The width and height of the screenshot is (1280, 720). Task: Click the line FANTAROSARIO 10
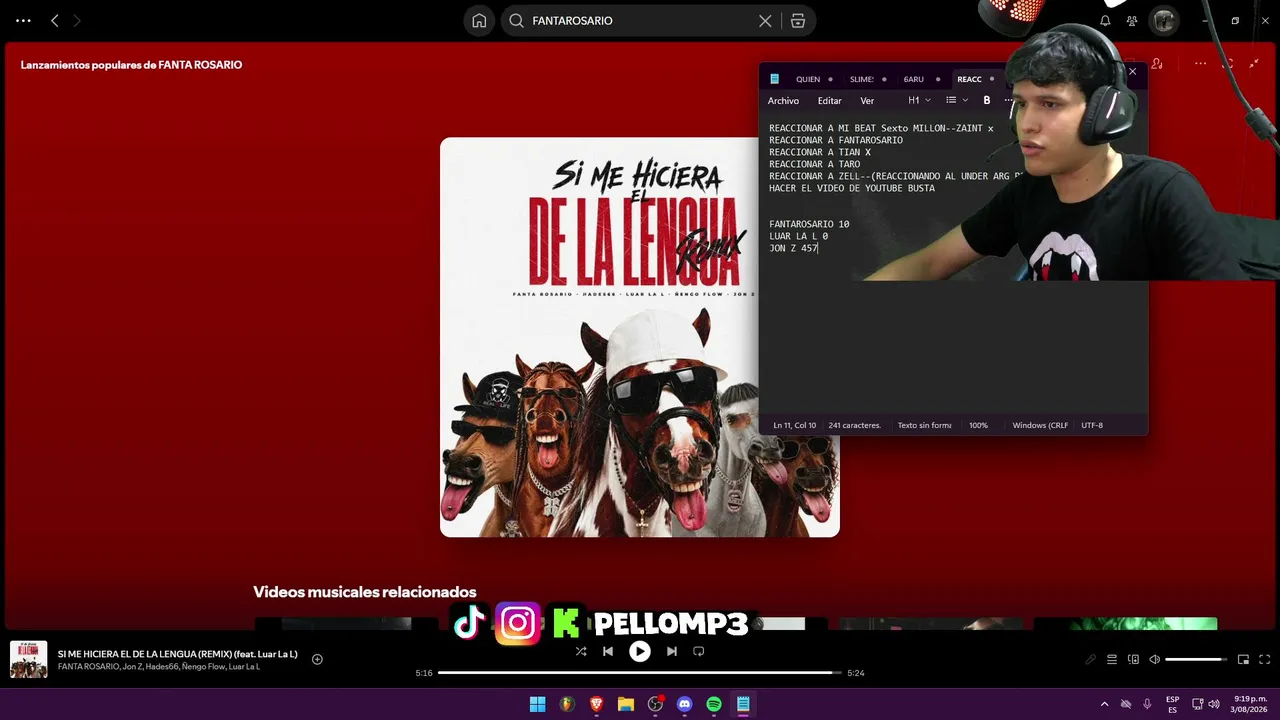(x=809, y=224)
